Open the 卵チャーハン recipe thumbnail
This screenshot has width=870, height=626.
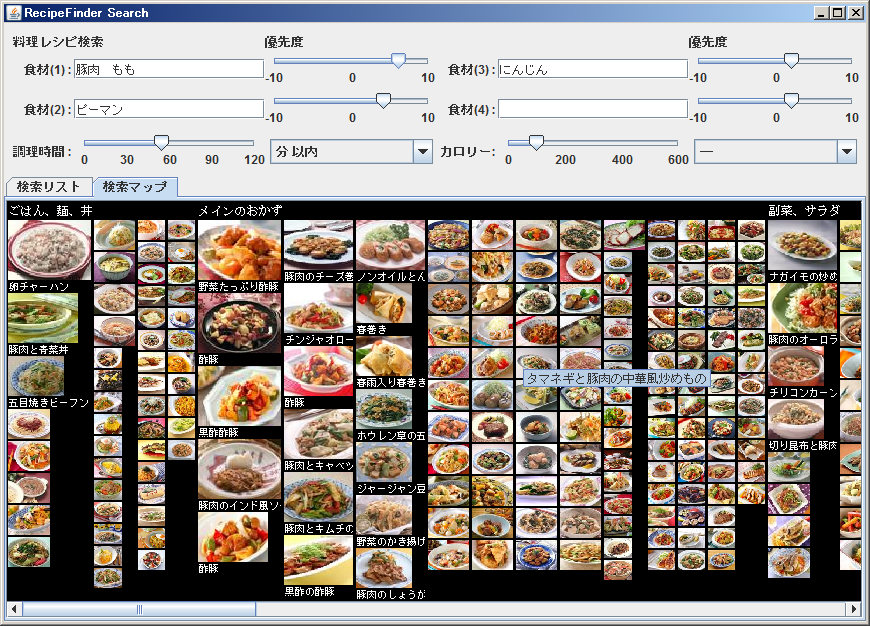point(49,249)
